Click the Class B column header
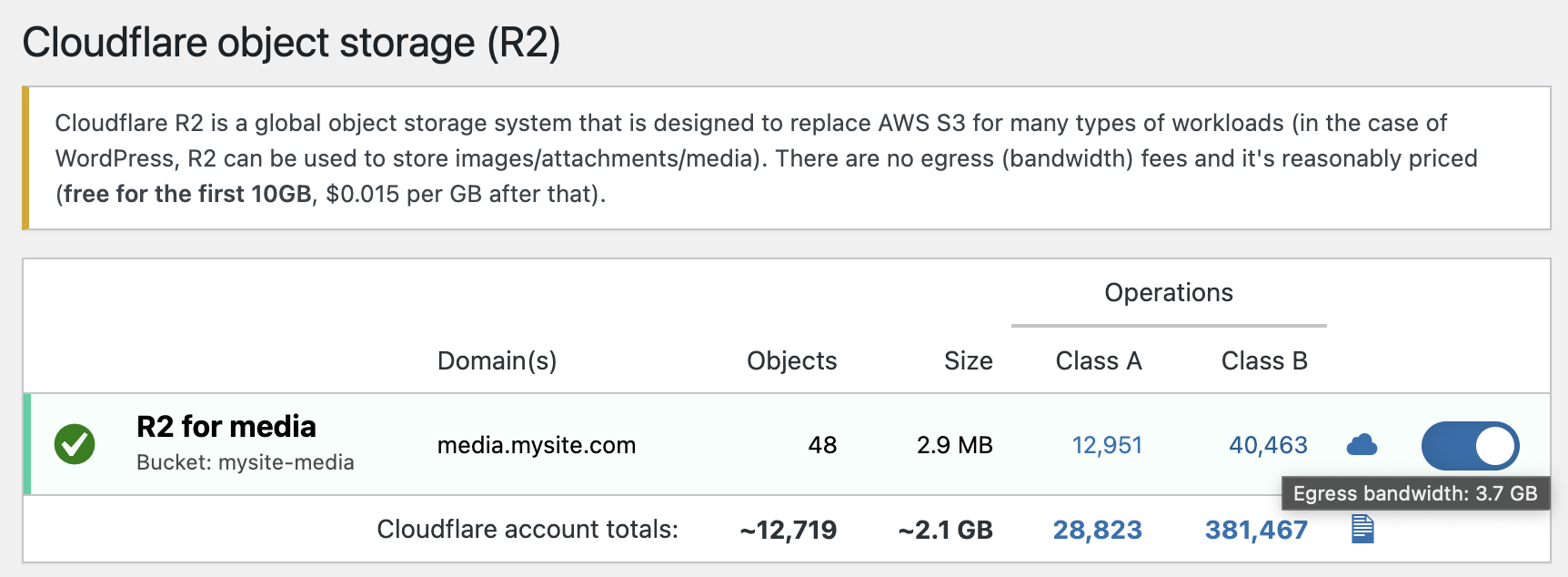Image resolution: width=1568 pixels, height=577 pixels. coord(1264,361)
